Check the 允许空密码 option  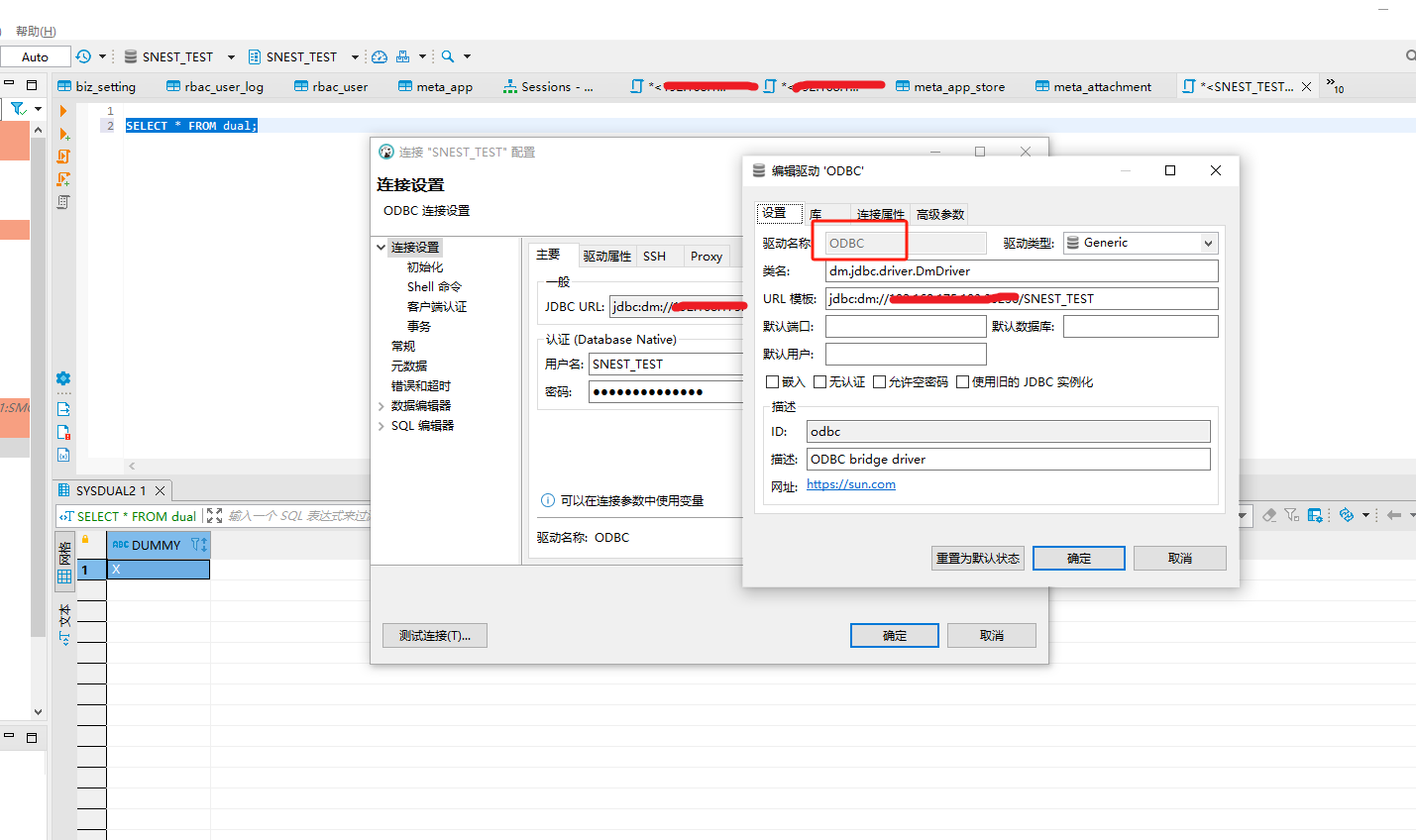pos(879,382)
